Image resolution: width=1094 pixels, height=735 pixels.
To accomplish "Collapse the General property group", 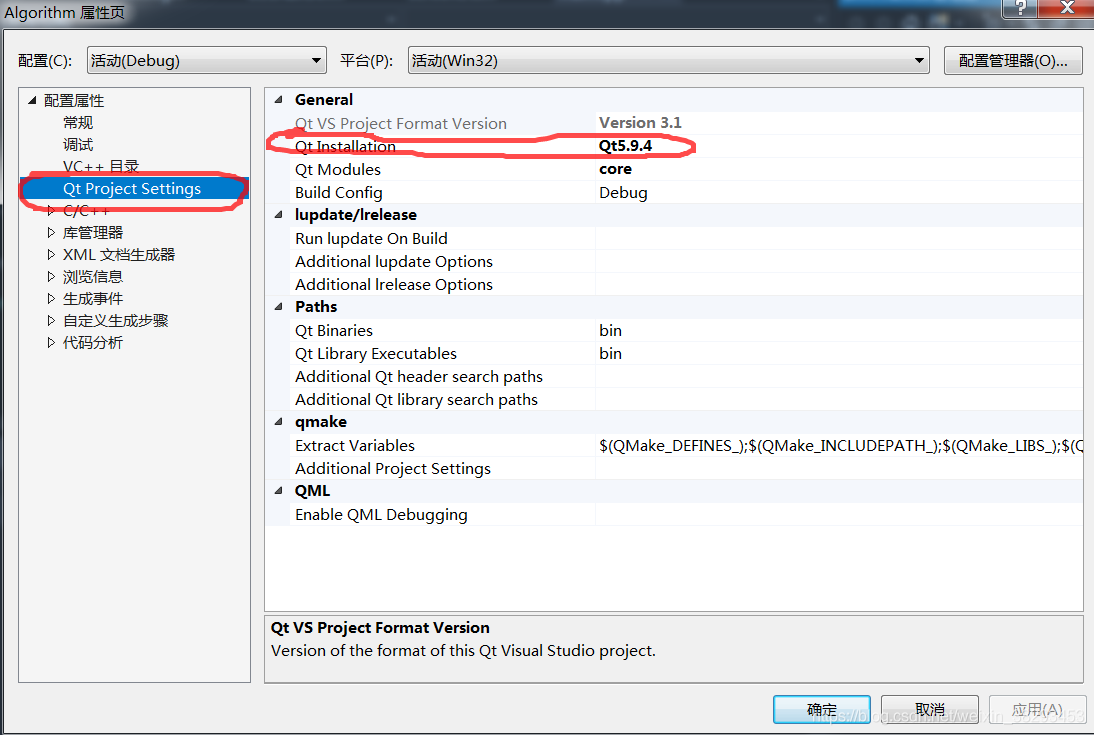I will (279, 100).
